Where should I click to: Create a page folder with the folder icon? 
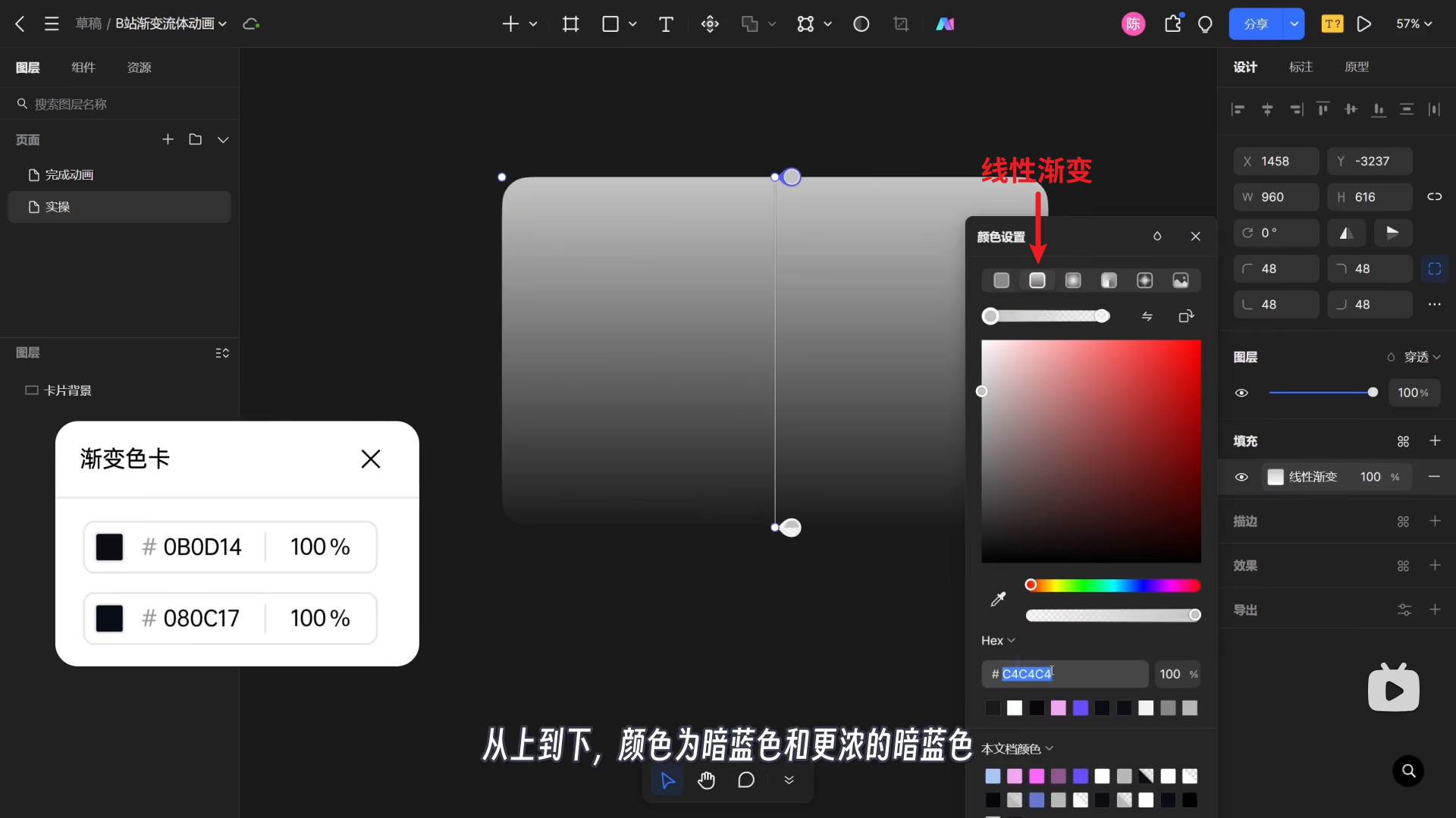[196, 139]
